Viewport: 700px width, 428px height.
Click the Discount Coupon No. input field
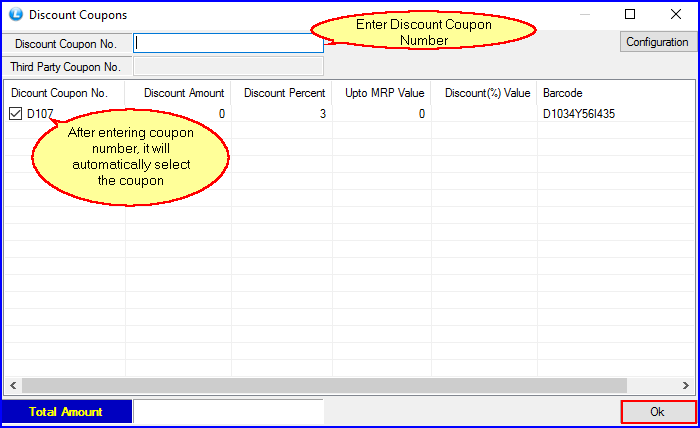coord(228,43)
